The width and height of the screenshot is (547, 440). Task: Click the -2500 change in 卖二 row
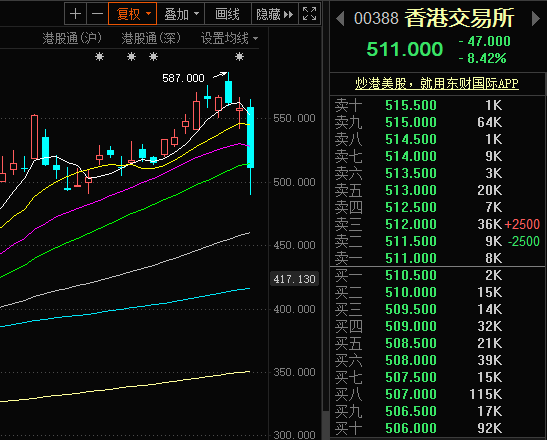pyautogui.click(x=523, y=241)
